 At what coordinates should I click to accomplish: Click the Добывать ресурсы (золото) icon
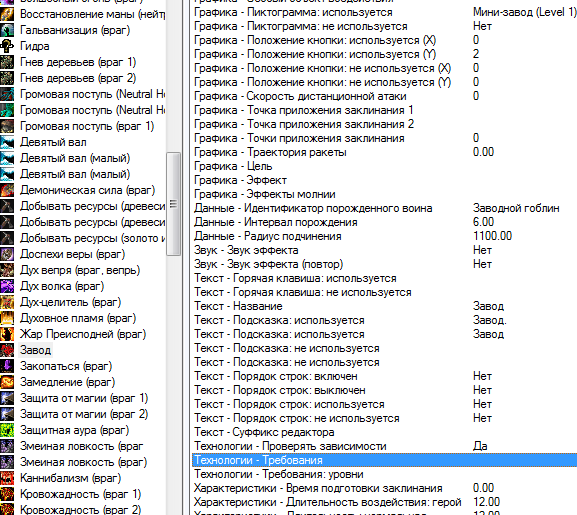(x=7, y=238)
